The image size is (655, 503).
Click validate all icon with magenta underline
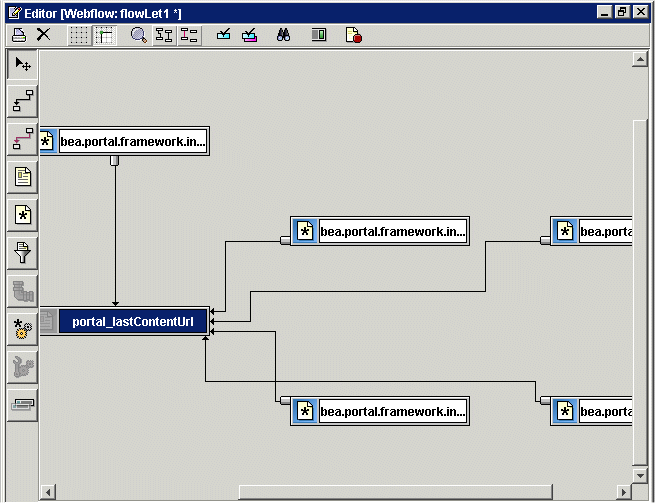click(x=249, y=35)
